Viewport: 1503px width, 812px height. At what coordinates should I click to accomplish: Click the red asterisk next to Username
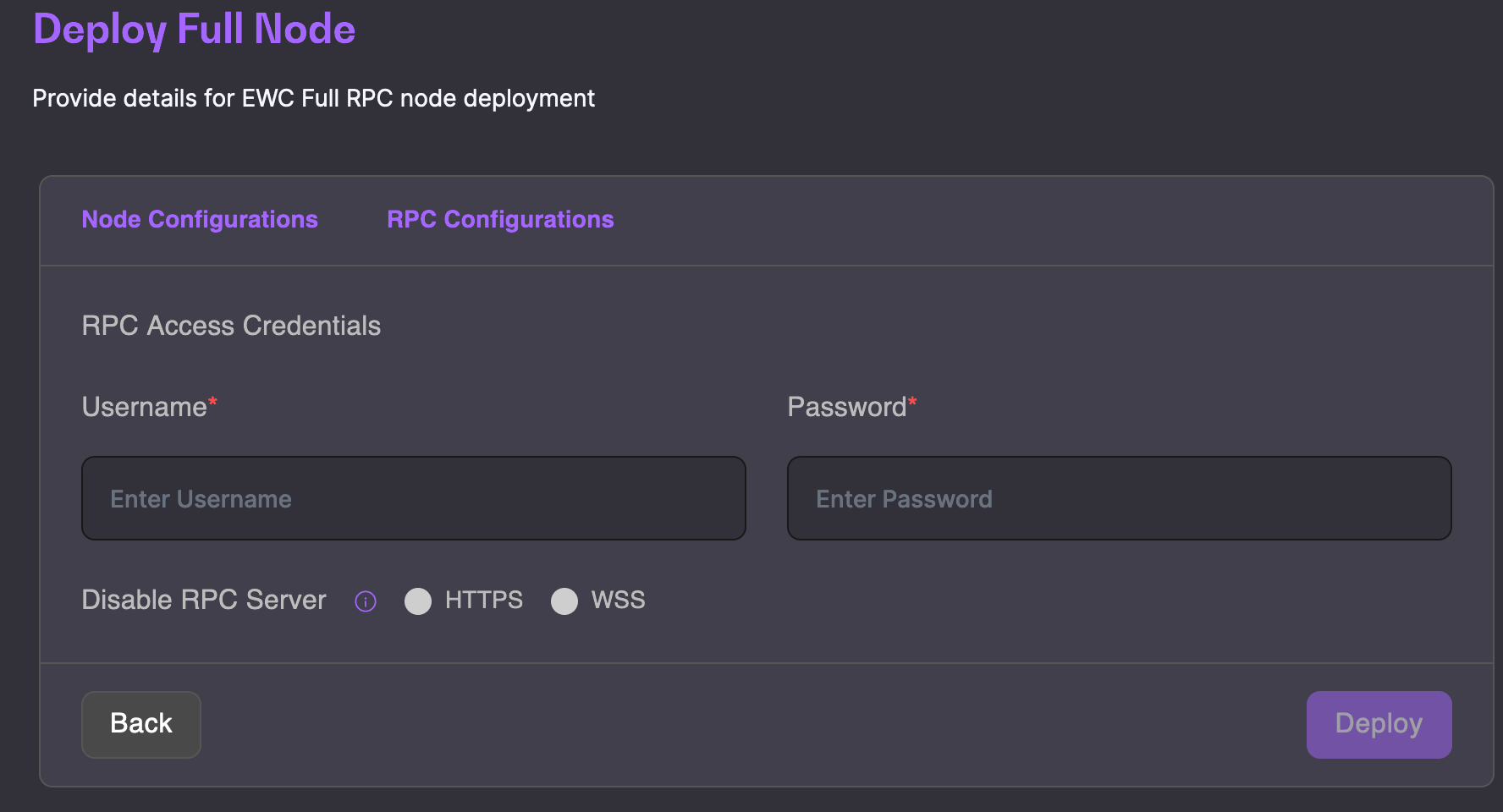213,401
